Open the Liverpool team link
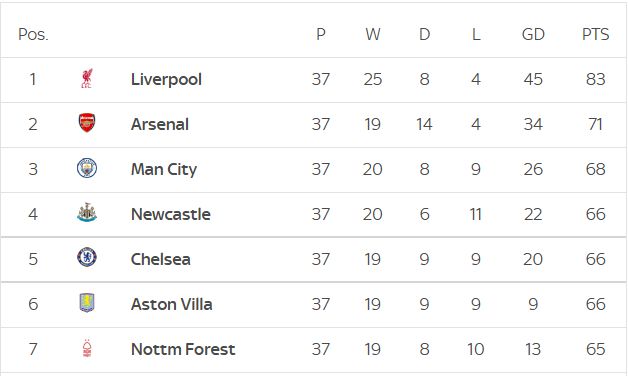 click(x=166, y=79)
